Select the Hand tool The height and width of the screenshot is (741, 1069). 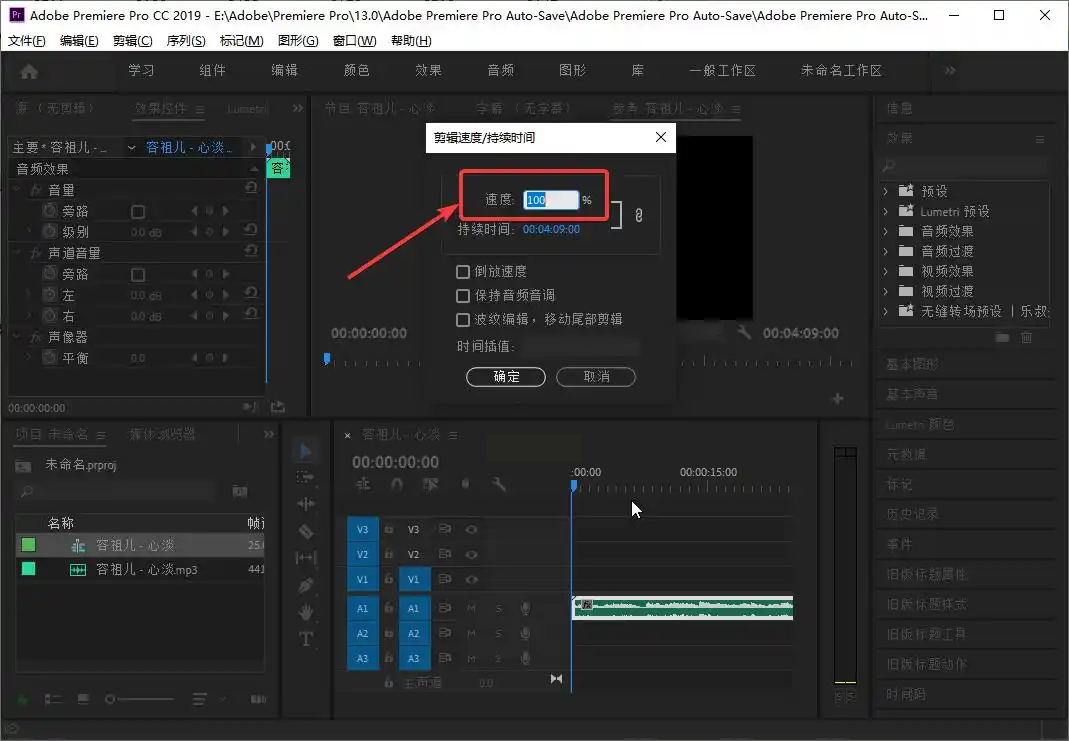click(x=306, y=611)
